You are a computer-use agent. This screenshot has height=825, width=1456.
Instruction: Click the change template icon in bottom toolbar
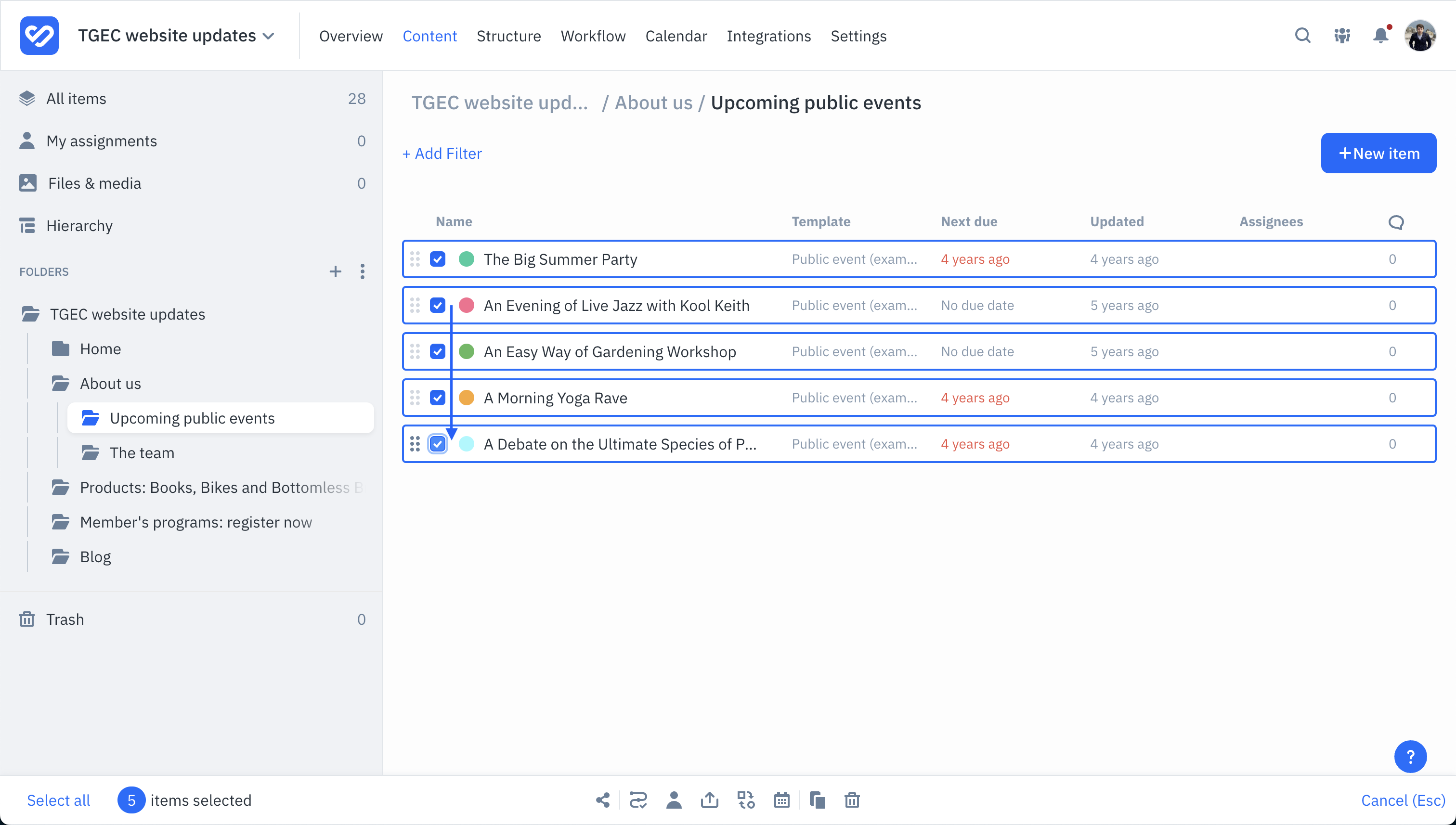[746, 800]
